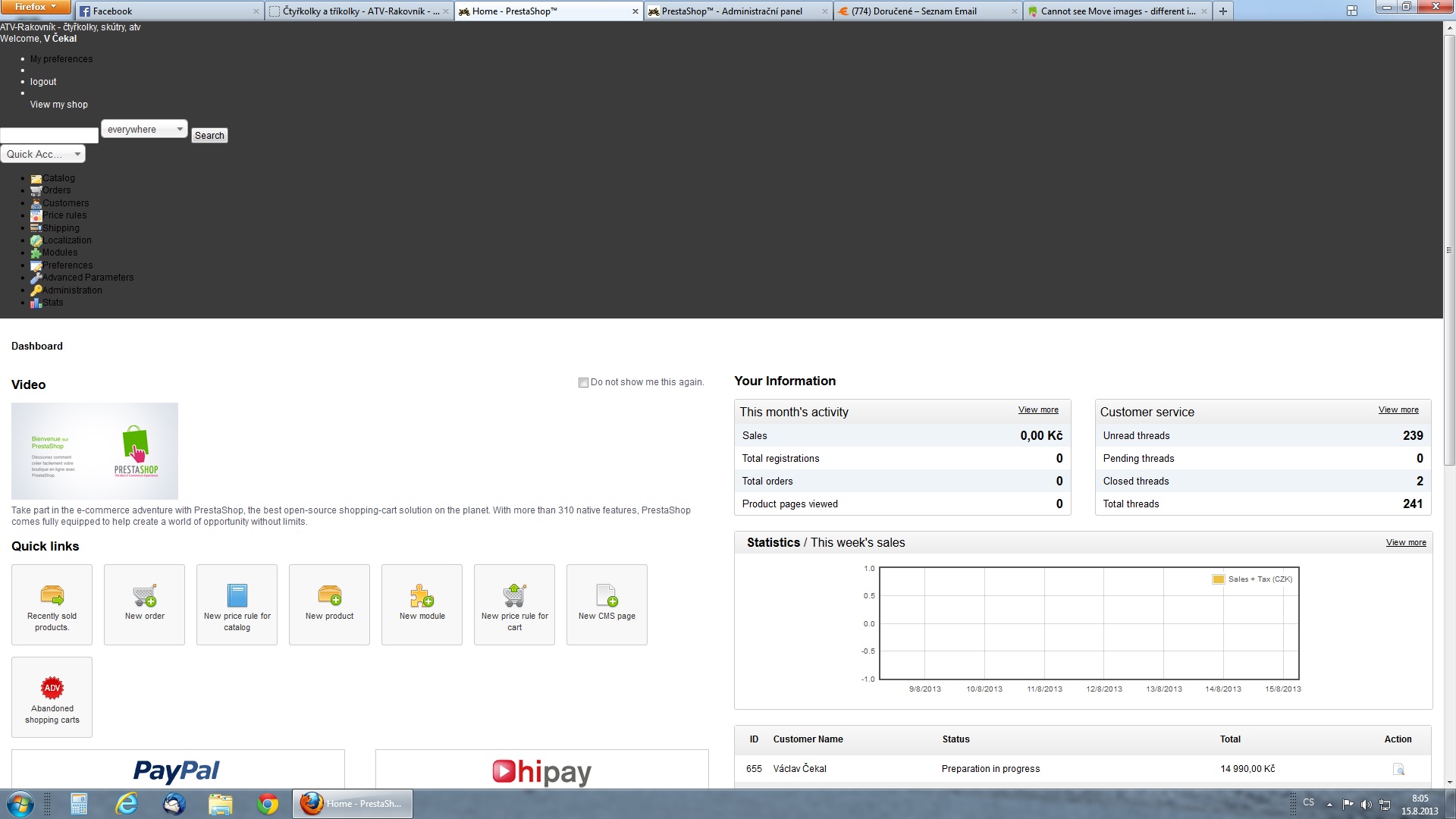1456x819 pixels.
Task: Select customer name Václav Čekal
Action: (x=799, y=769)
